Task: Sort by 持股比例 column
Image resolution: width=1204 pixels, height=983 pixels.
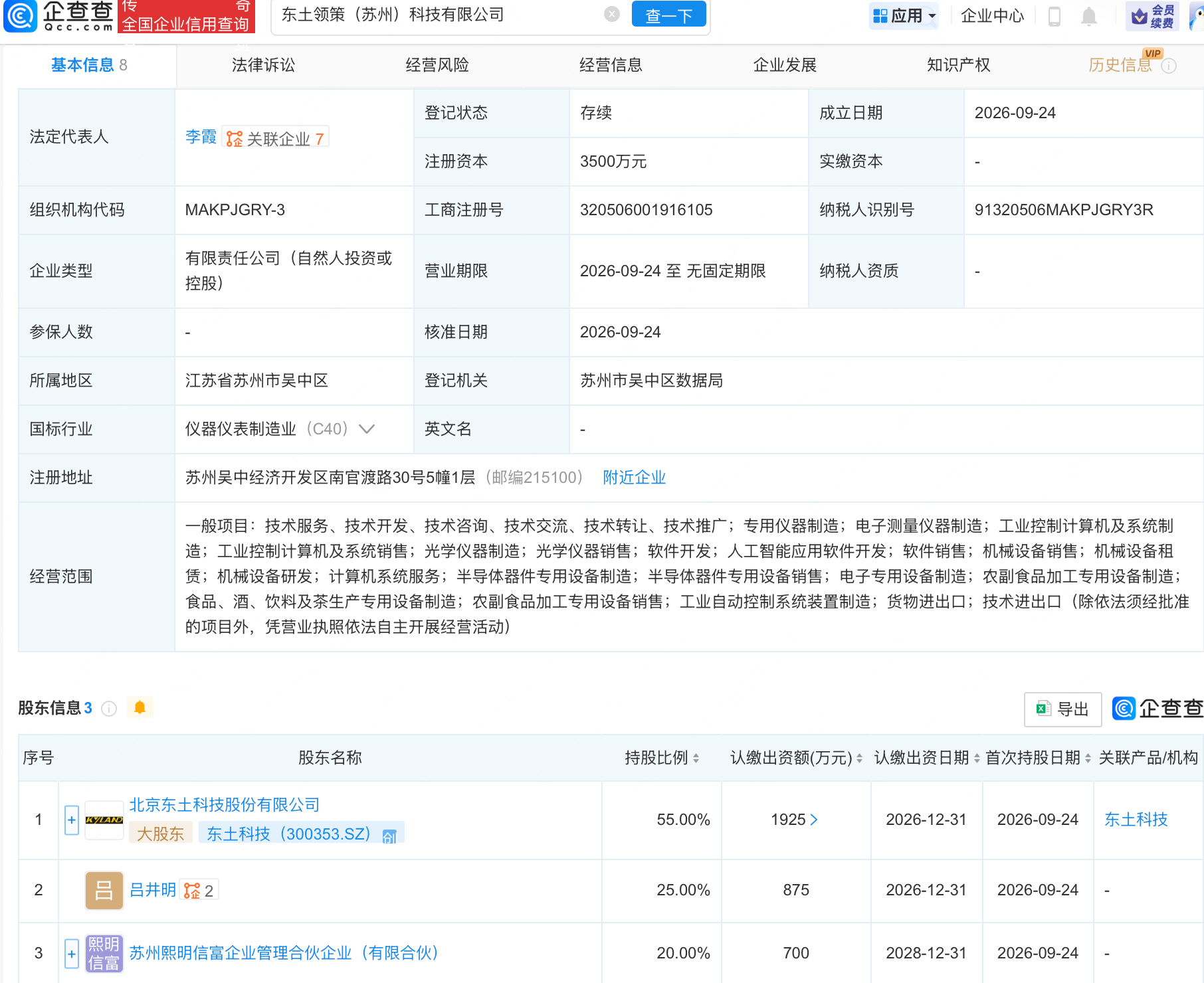Action: [696, 758]
